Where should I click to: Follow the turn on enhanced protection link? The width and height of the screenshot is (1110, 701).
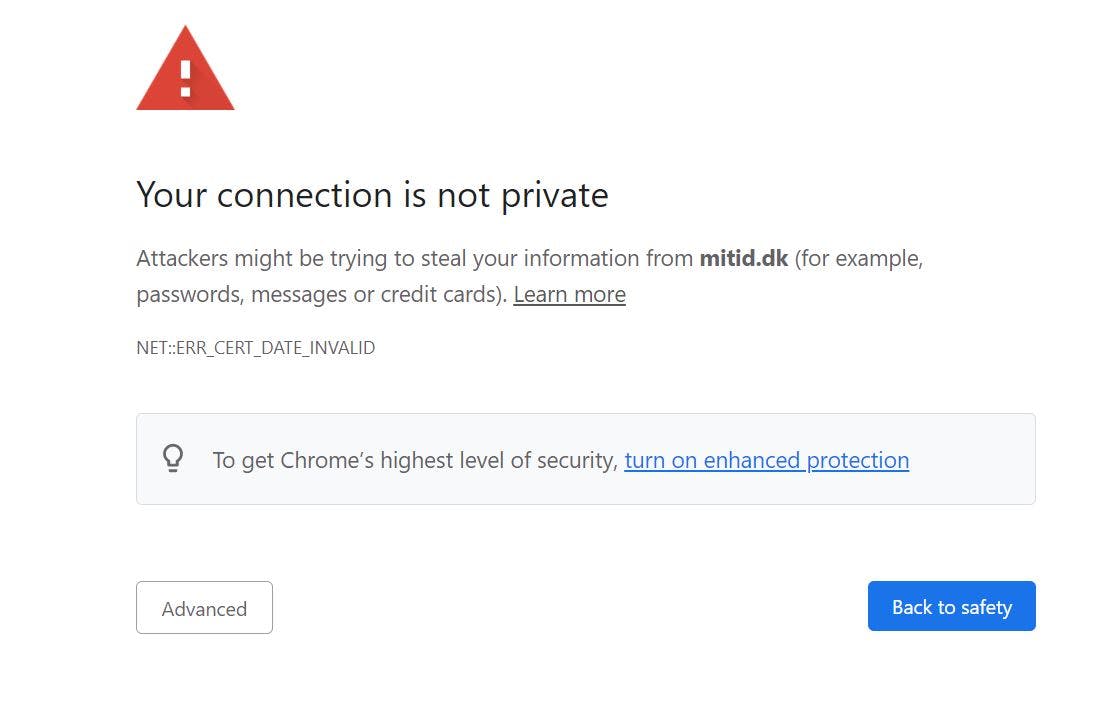766,460
